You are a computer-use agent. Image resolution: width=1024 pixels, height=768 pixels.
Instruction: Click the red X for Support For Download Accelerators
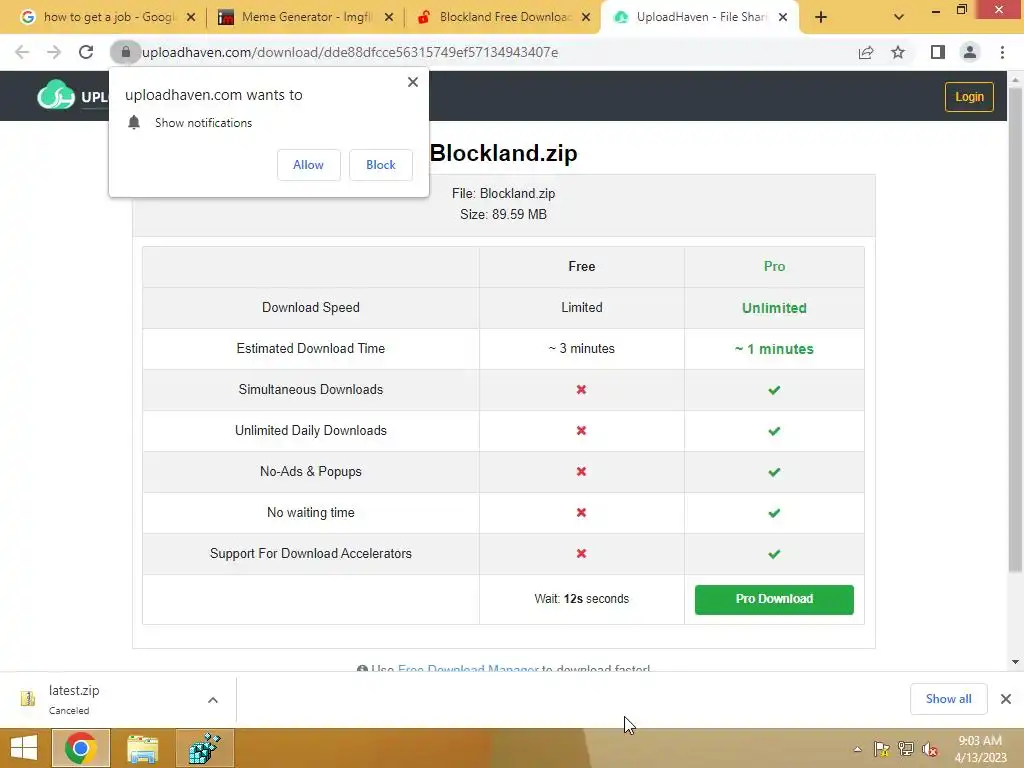581,554
